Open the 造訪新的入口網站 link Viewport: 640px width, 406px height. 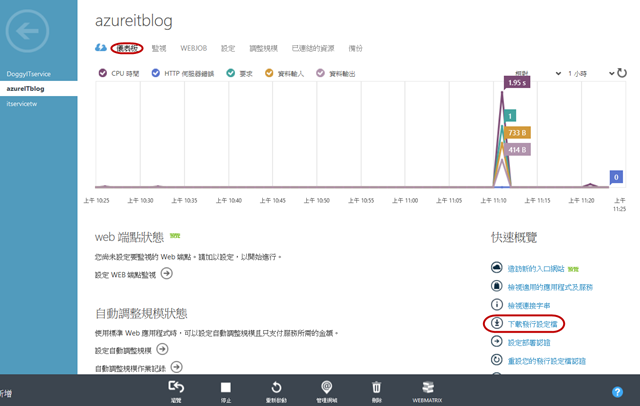[536, 268]
